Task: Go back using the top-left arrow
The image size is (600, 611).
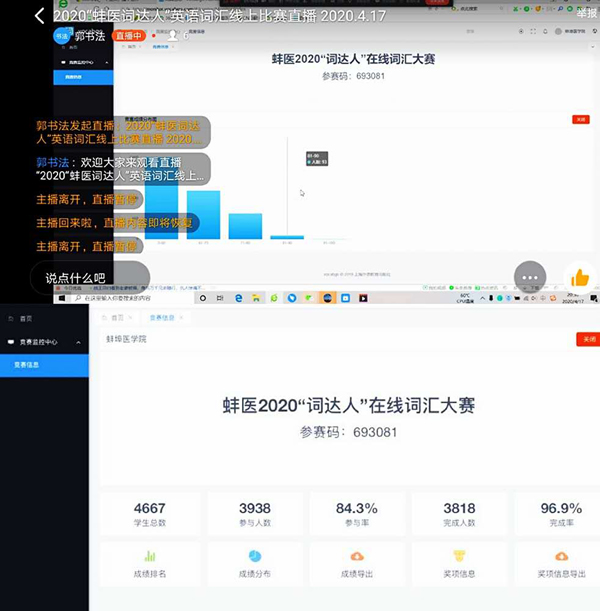Action: pyautogui.click(x=39, y=16)
